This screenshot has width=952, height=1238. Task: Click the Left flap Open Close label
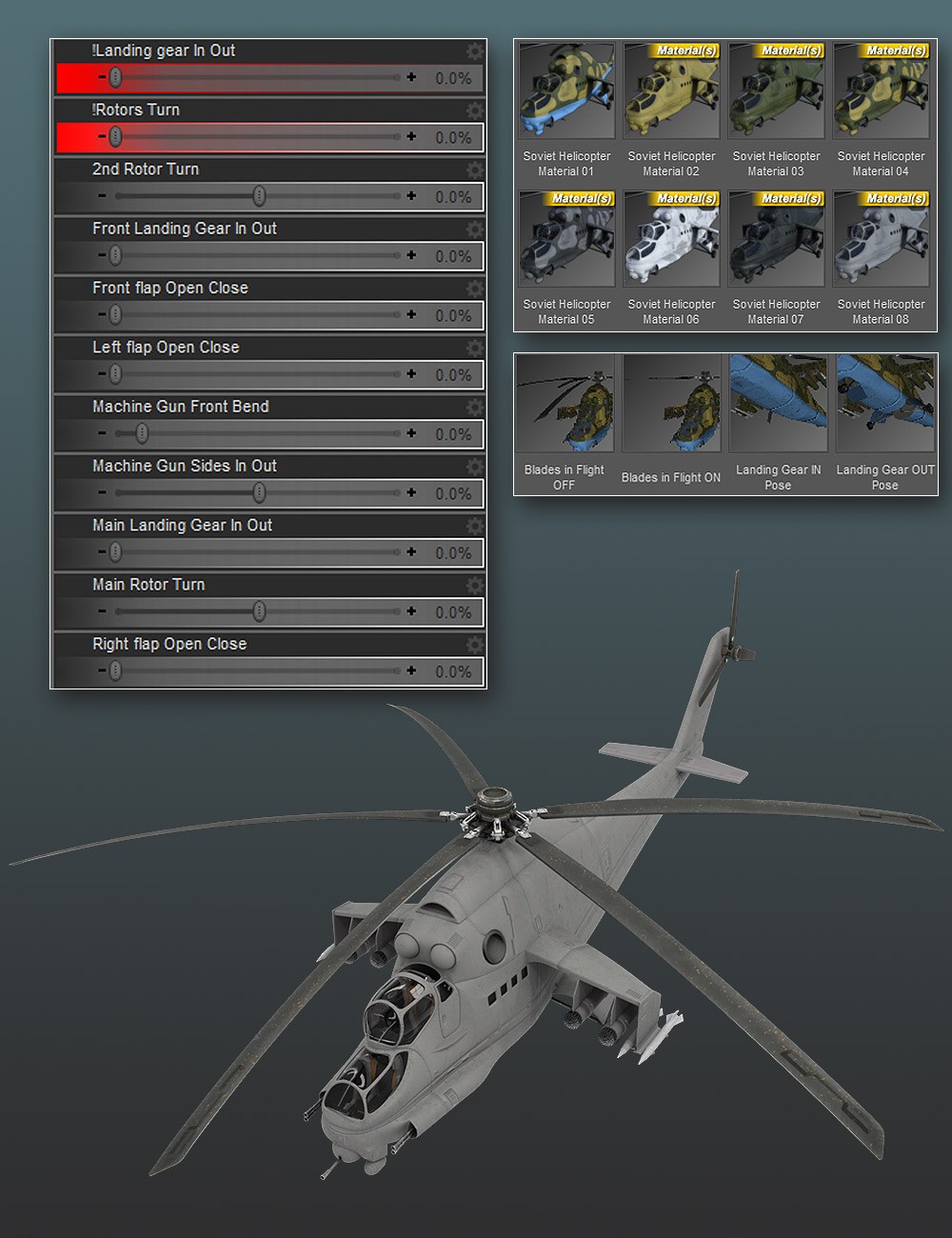pyautogui.click(x=166, y=347)
